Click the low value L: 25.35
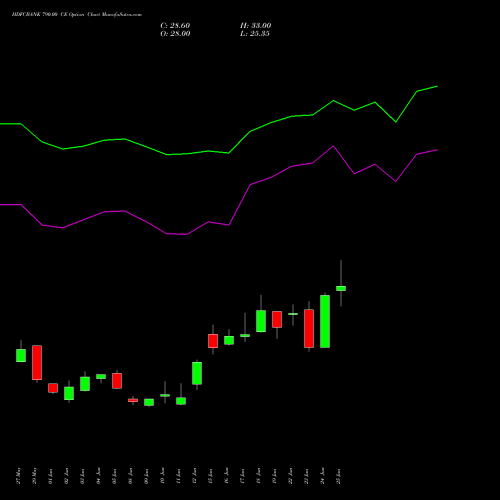The height and width of the screenshot is (500, 500). pyautogui.click(x=255, y=34)
